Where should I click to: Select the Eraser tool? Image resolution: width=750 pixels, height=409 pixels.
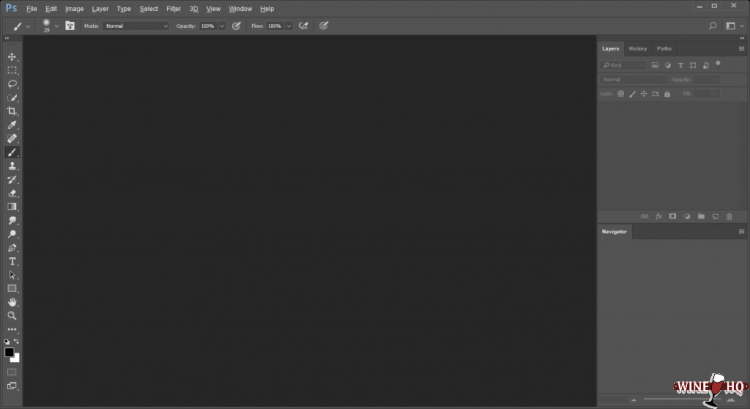pos(12,193)
